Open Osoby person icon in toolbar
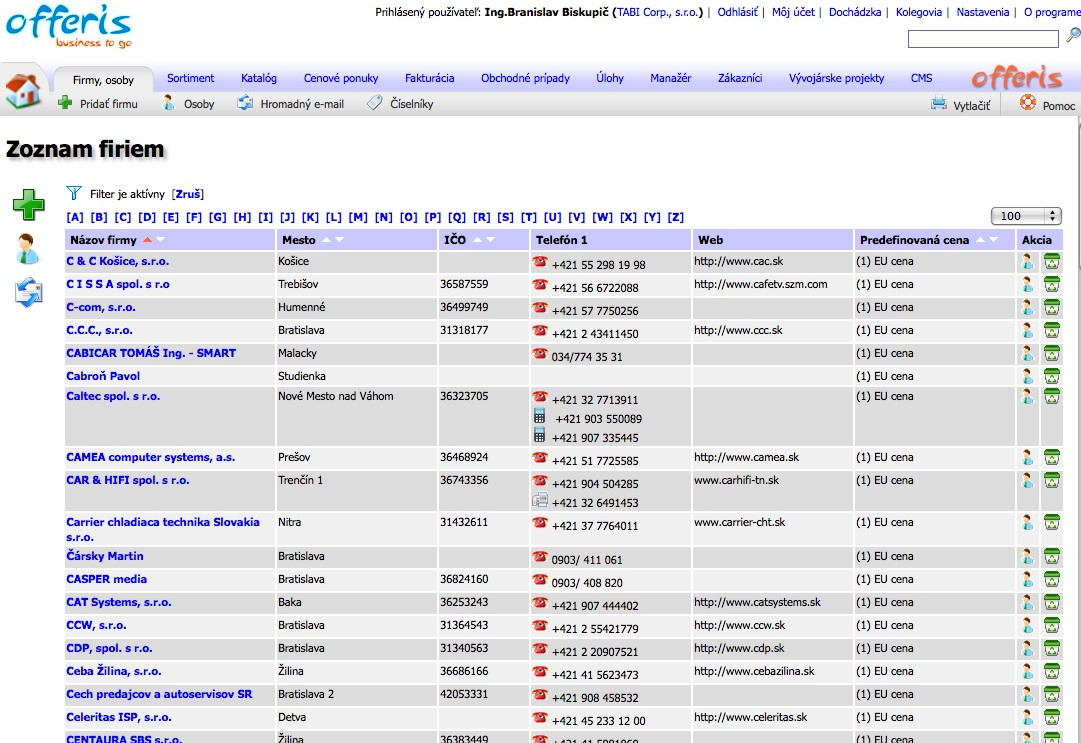This screenshot has height=743, width=1081. (x=169, y=103)
